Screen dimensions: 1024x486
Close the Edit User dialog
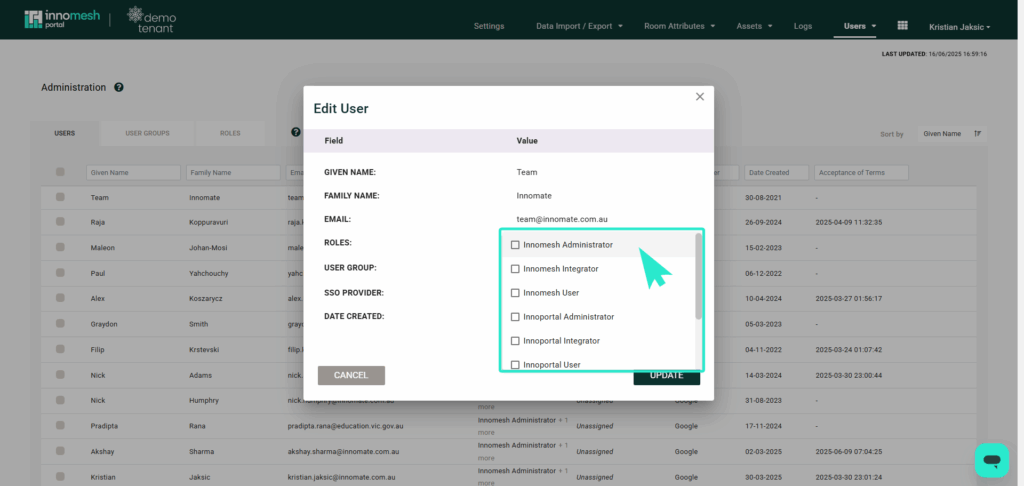tap(699, 97)
